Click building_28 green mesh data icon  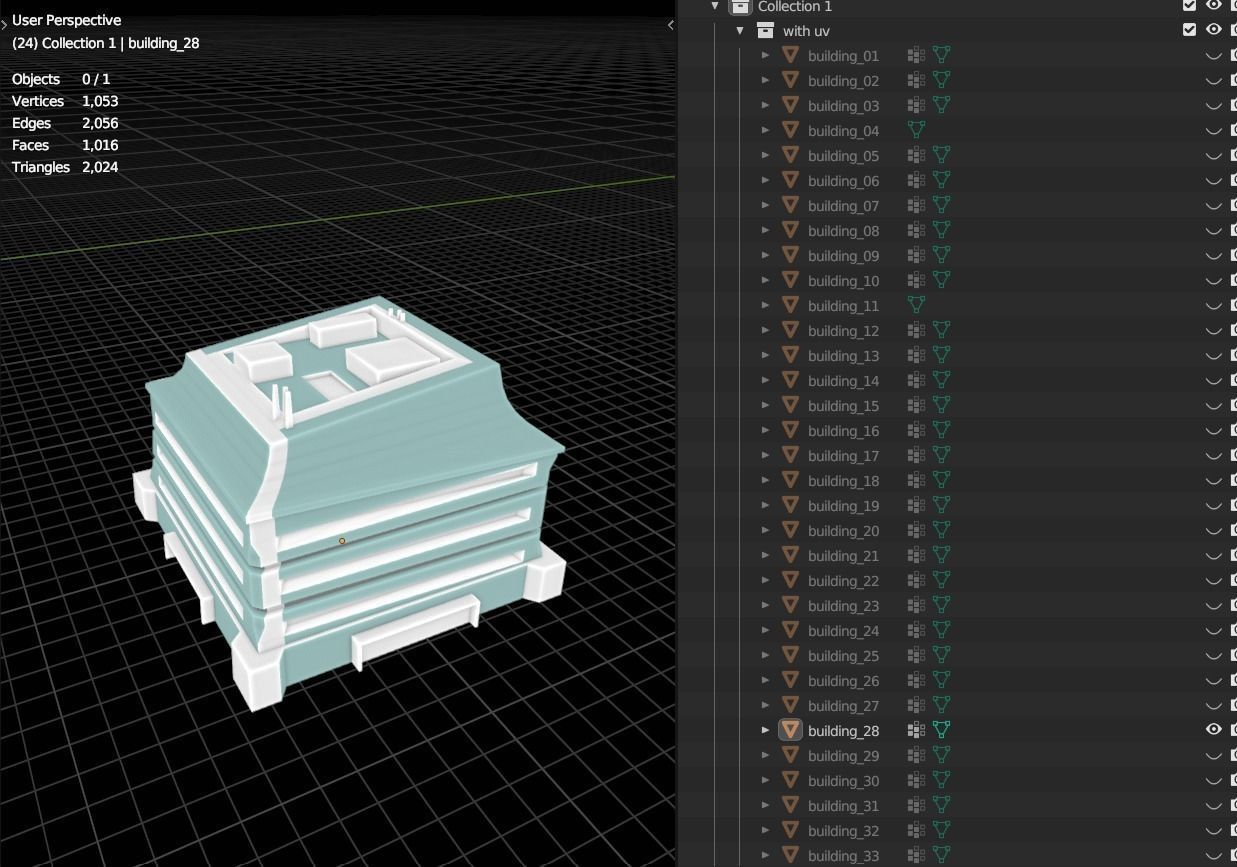(x=941, y=730)
